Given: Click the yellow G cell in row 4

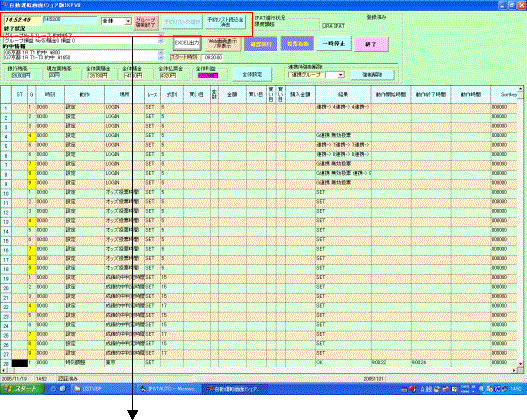Looking at the screenshot, I should [x=32, y=137].
